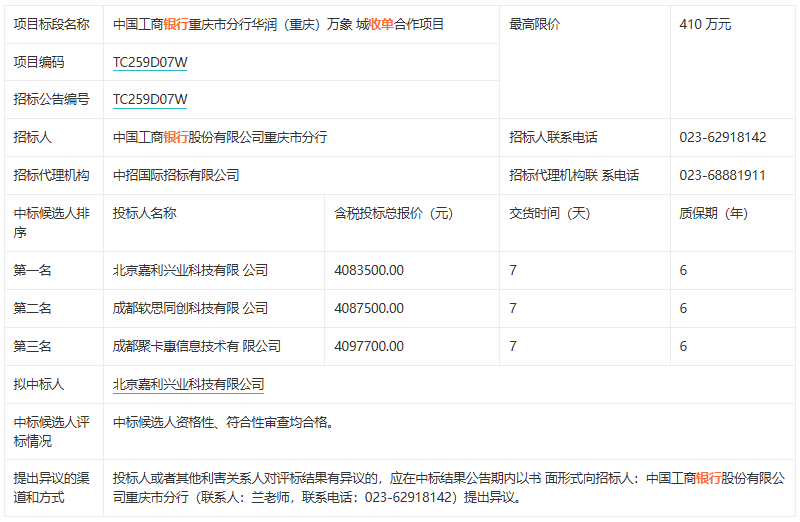Click the agency phone number 023-68881911

point(722,175)
